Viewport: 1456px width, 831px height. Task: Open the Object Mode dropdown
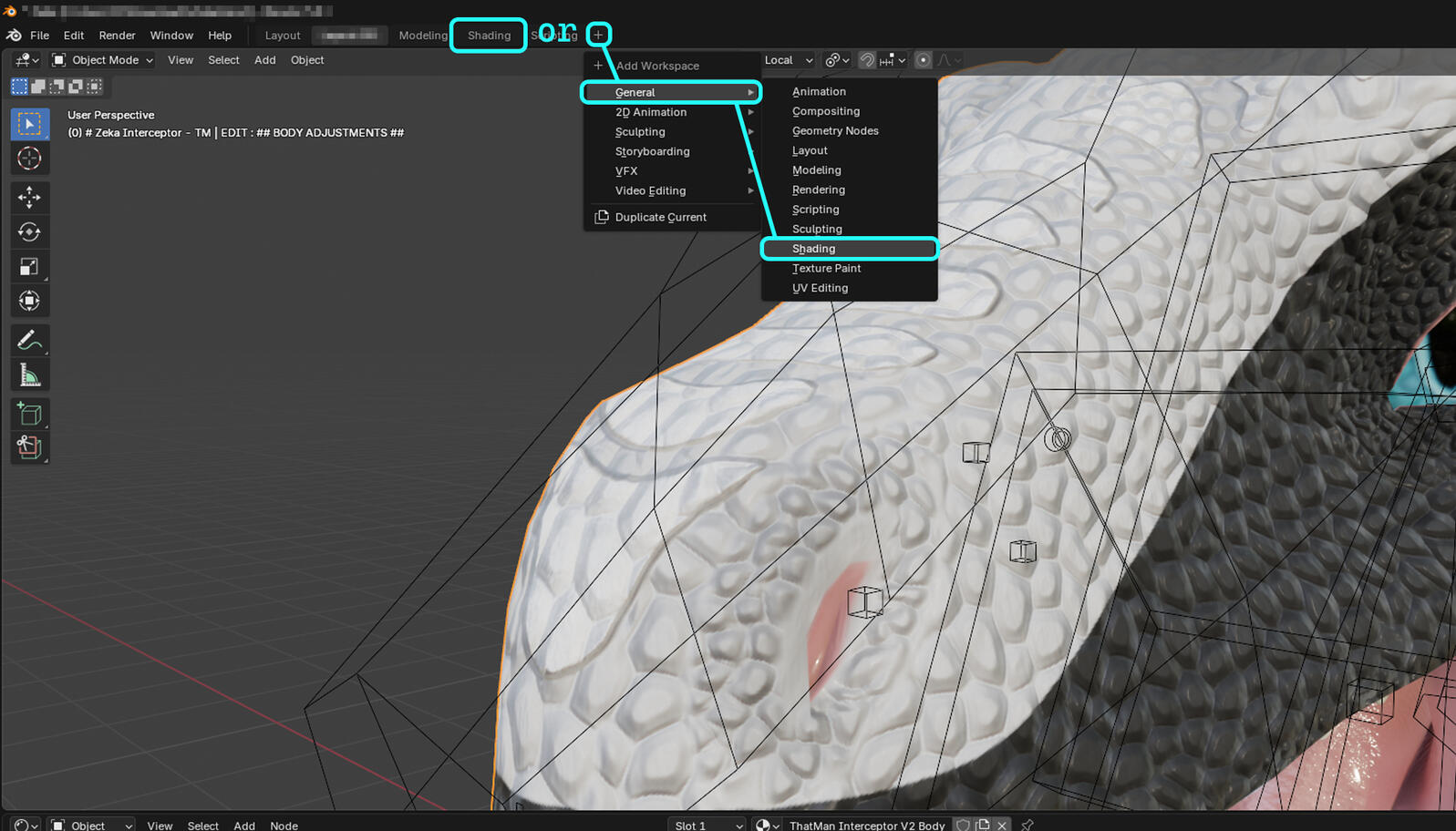pyautogui.click(x=102, y=60)
